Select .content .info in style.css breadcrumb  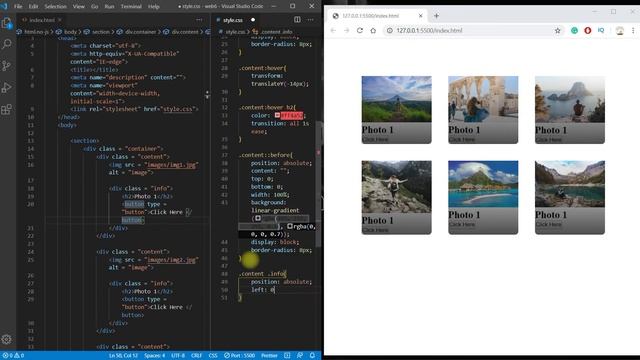[276, 32]
